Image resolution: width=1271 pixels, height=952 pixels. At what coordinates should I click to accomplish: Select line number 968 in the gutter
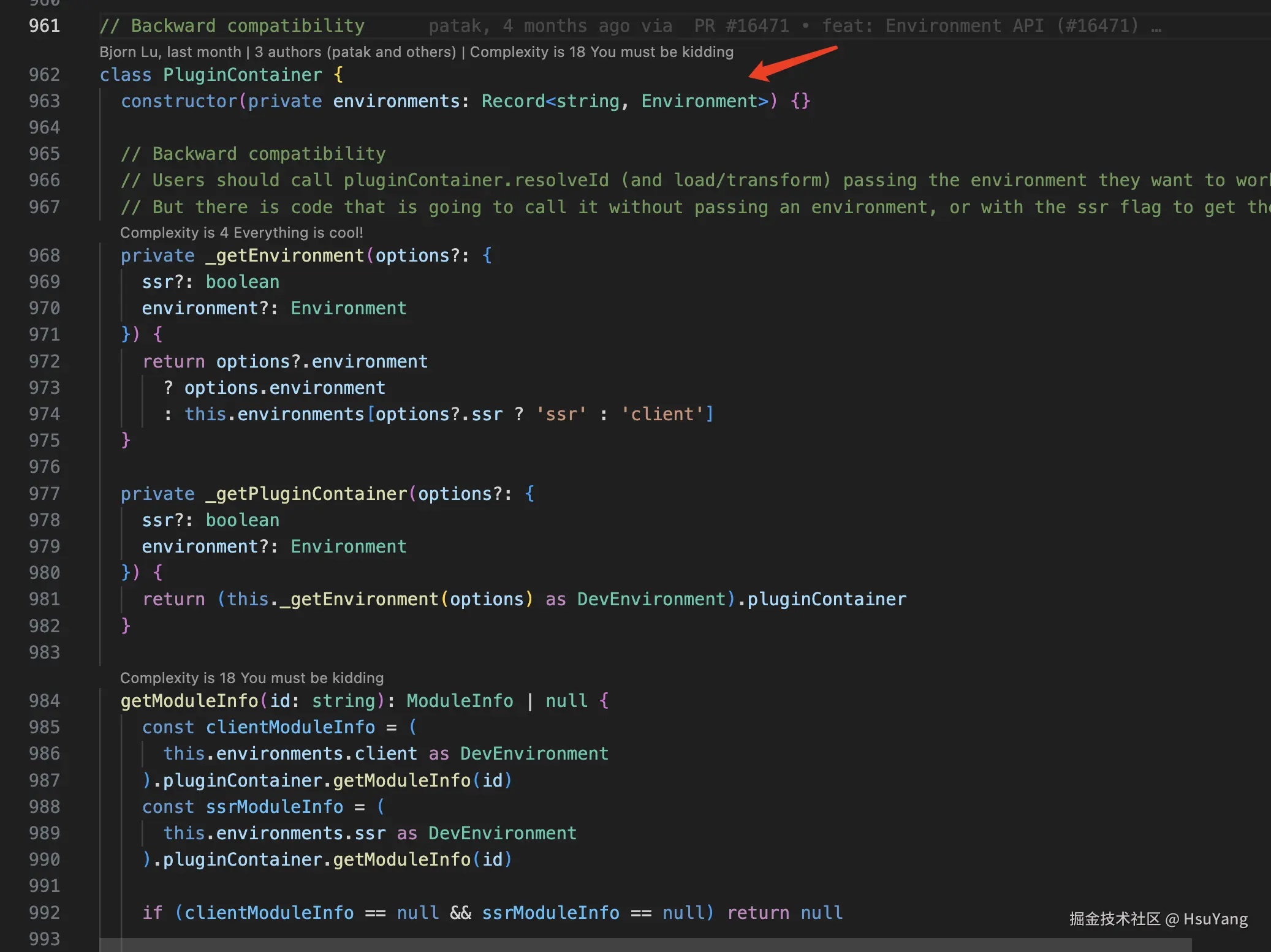44,255
